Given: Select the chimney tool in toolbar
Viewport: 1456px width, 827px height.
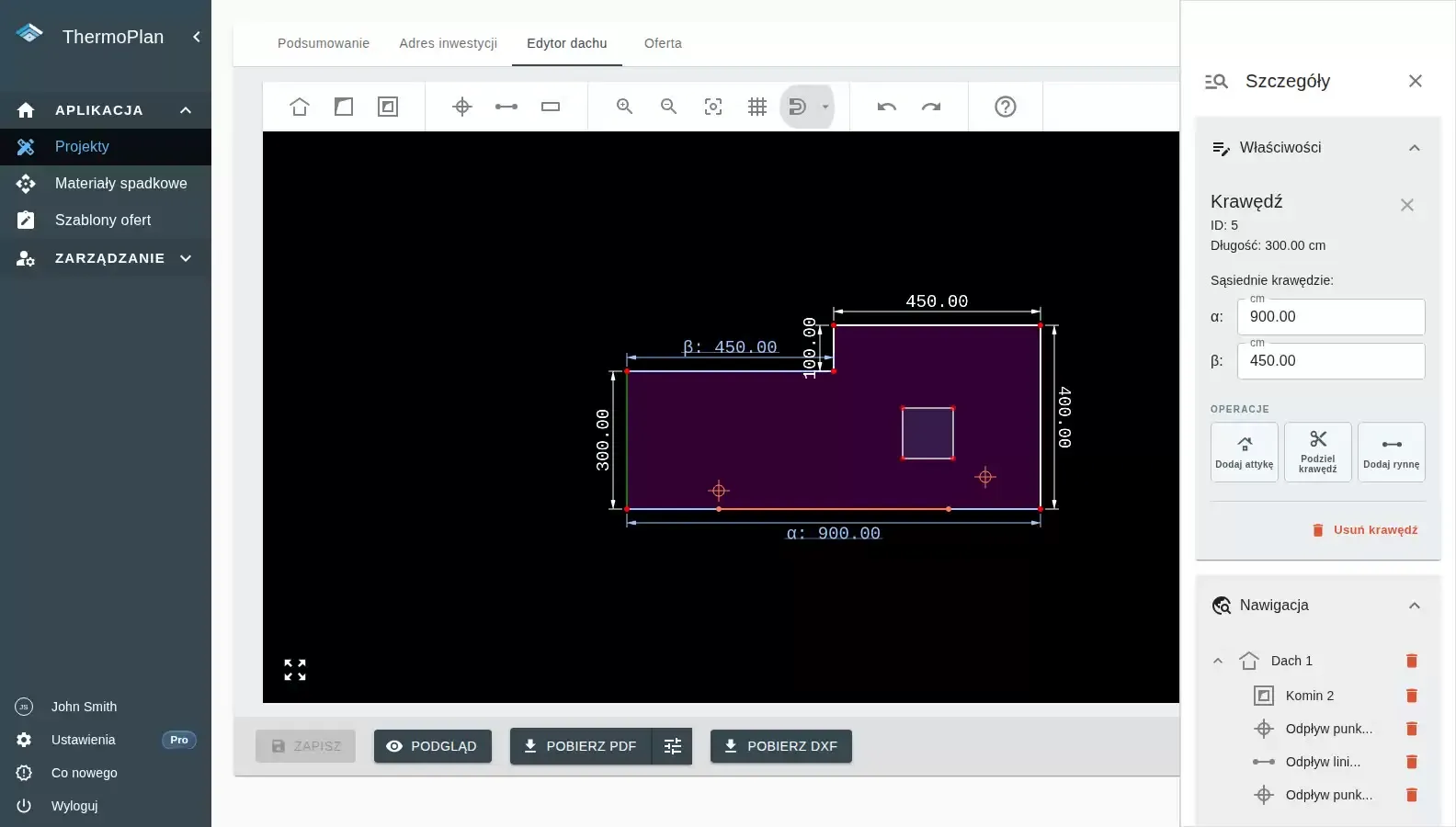Looking at the screenshot, I should (x=388, y=107).
